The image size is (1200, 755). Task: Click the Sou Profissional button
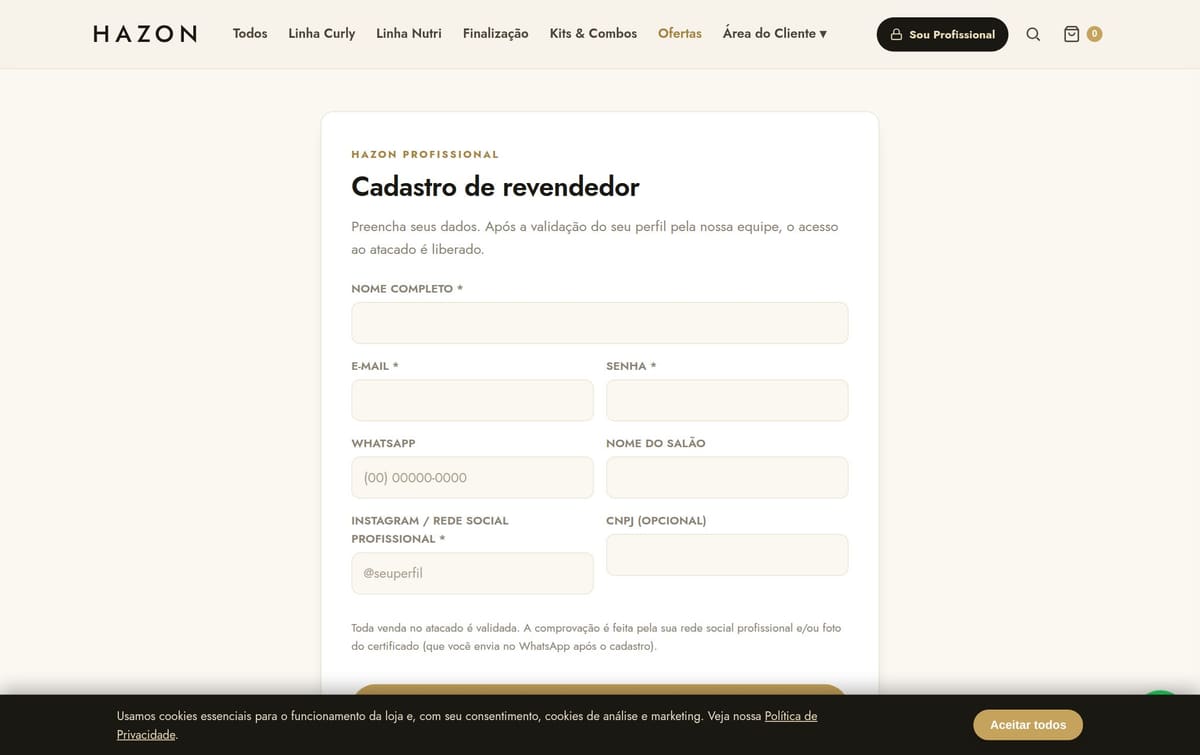click(942, 34)
